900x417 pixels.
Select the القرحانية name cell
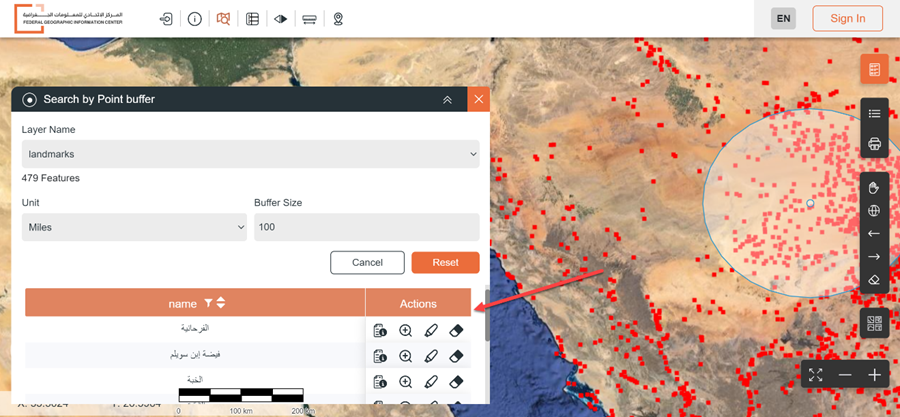tap(195, 329)
